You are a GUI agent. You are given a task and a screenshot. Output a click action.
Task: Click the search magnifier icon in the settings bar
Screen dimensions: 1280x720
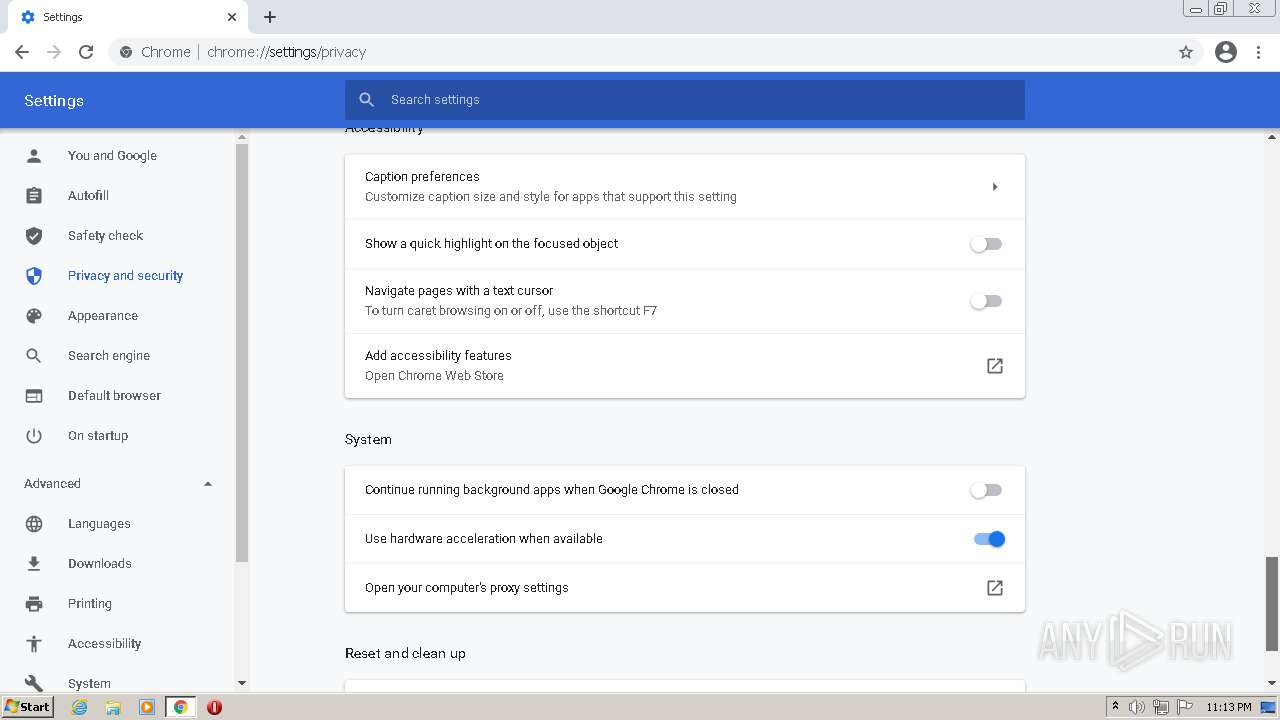point(367,100)
